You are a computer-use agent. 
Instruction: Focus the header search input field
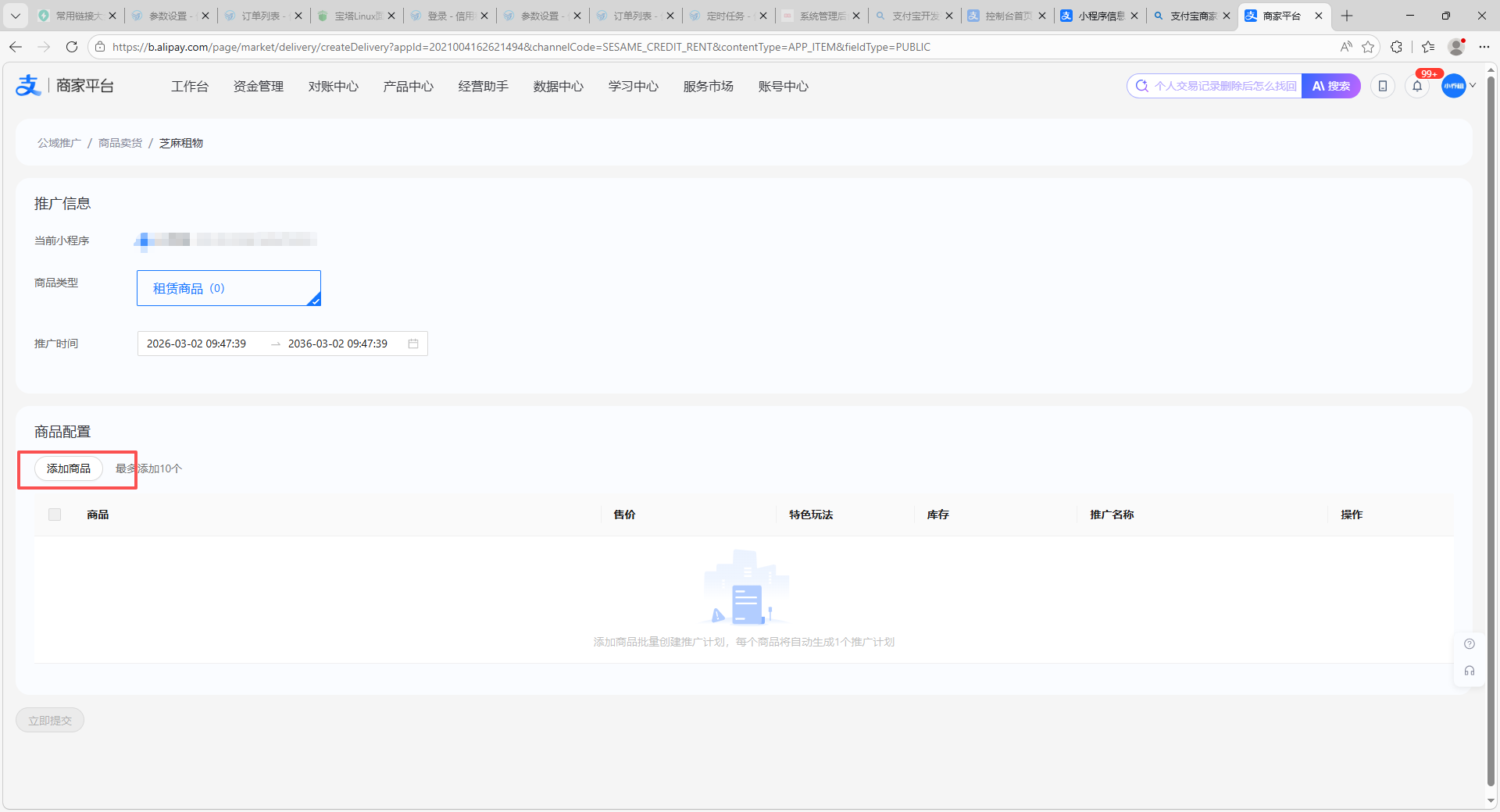(1223, 86)
